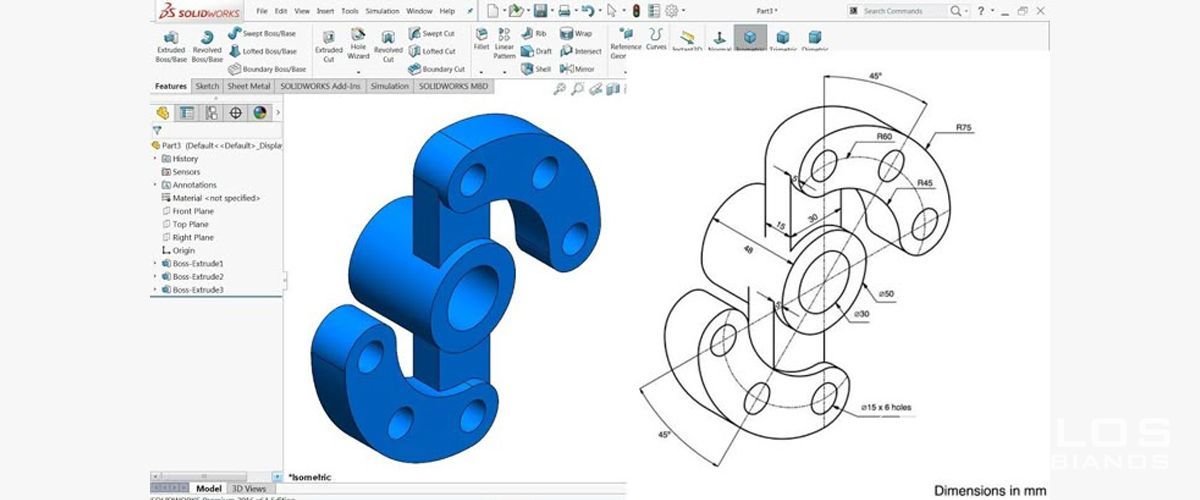Switch to Dimetric view orientation
Image resolution: width=1200 pixels, height=500 pixels.
tap(815, 41)
